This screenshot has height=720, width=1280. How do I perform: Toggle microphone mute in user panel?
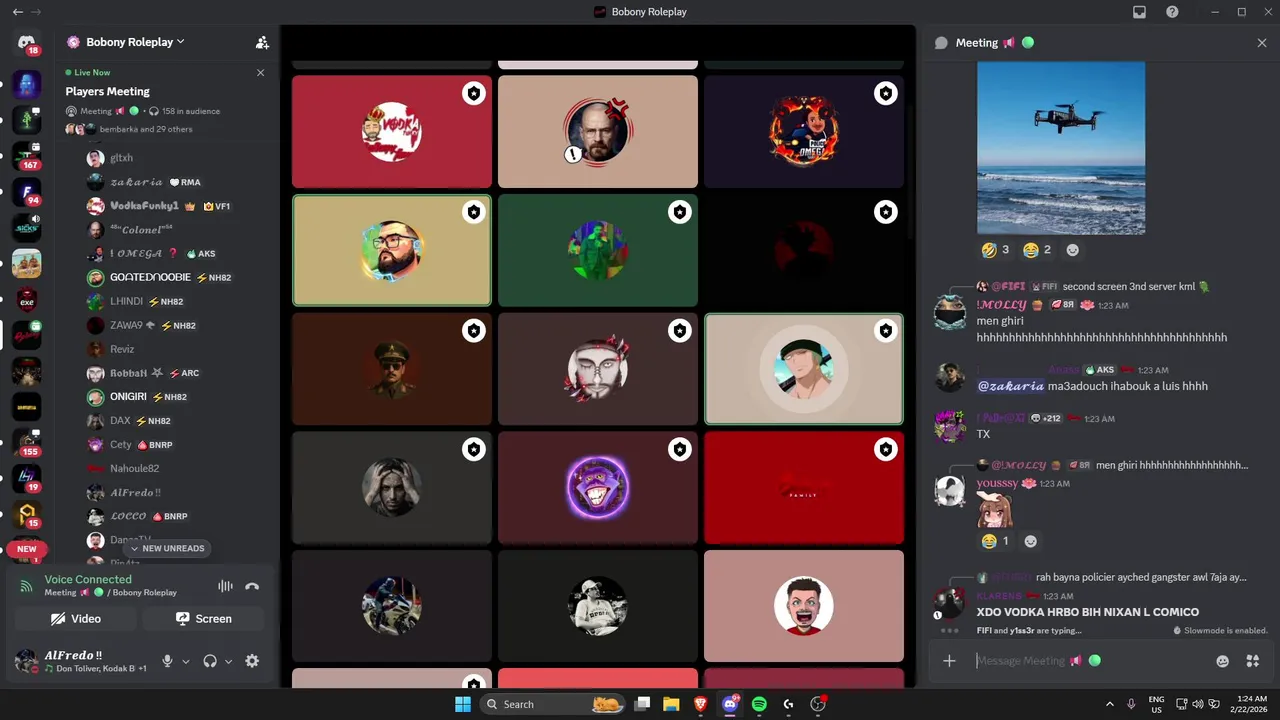(x=167, y=661)
